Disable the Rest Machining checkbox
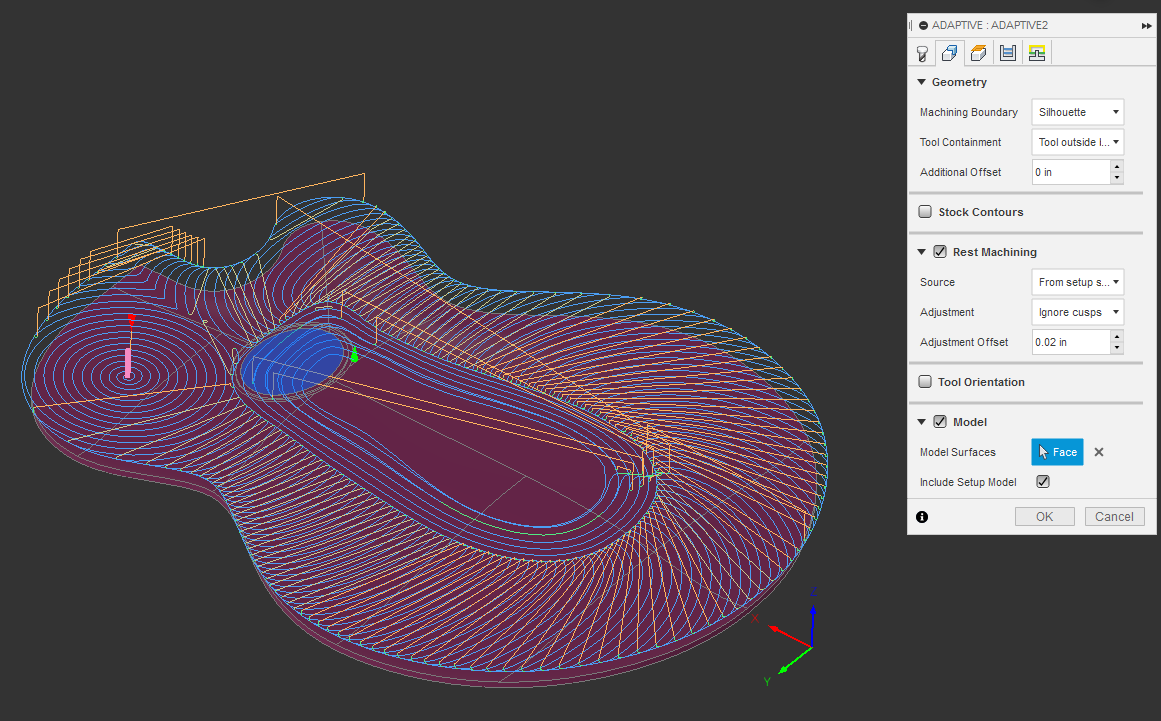Screen dimensions: 1161x721 click(x=939, y=251)
